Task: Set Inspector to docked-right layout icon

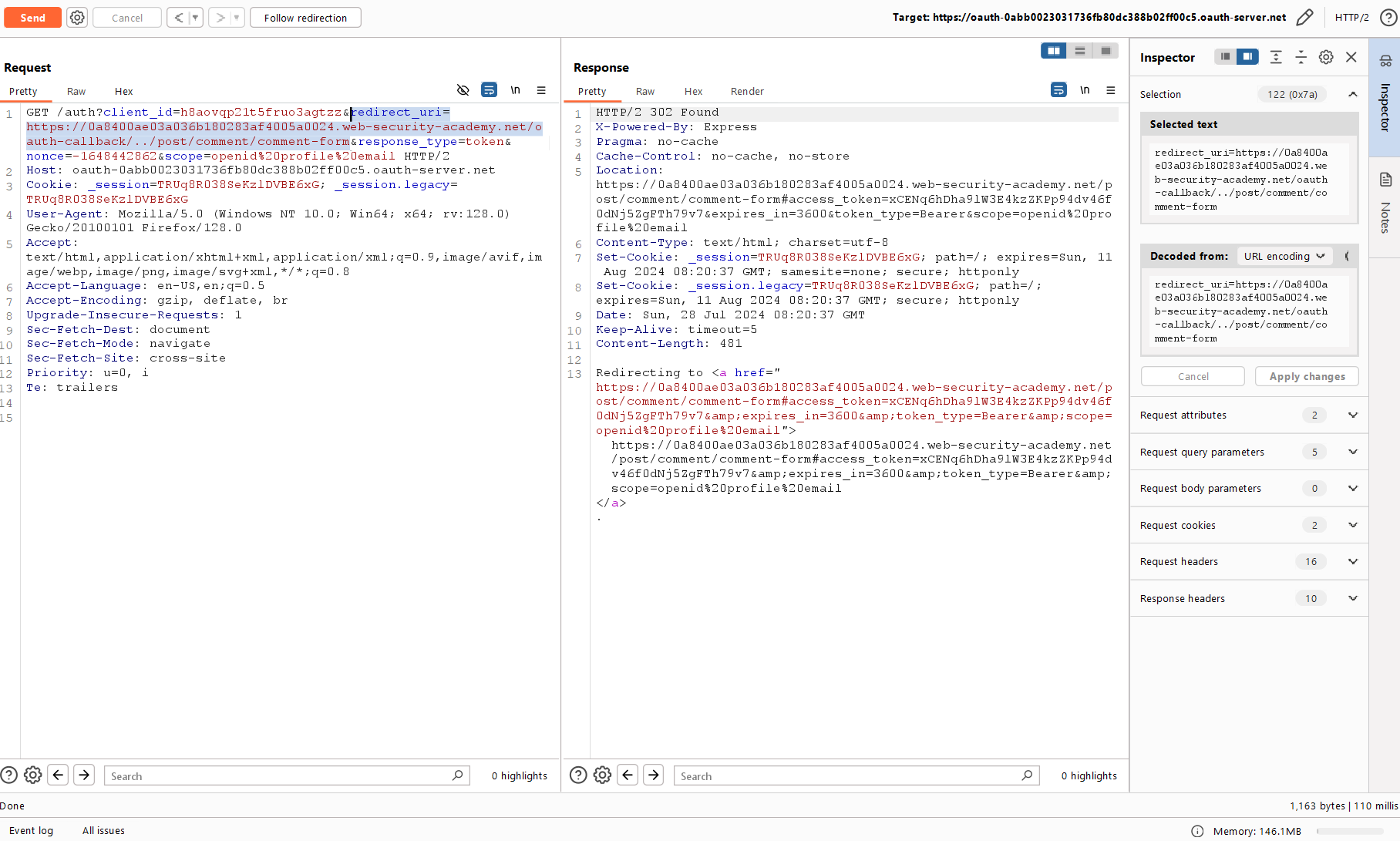Action: click(1247, 57)
